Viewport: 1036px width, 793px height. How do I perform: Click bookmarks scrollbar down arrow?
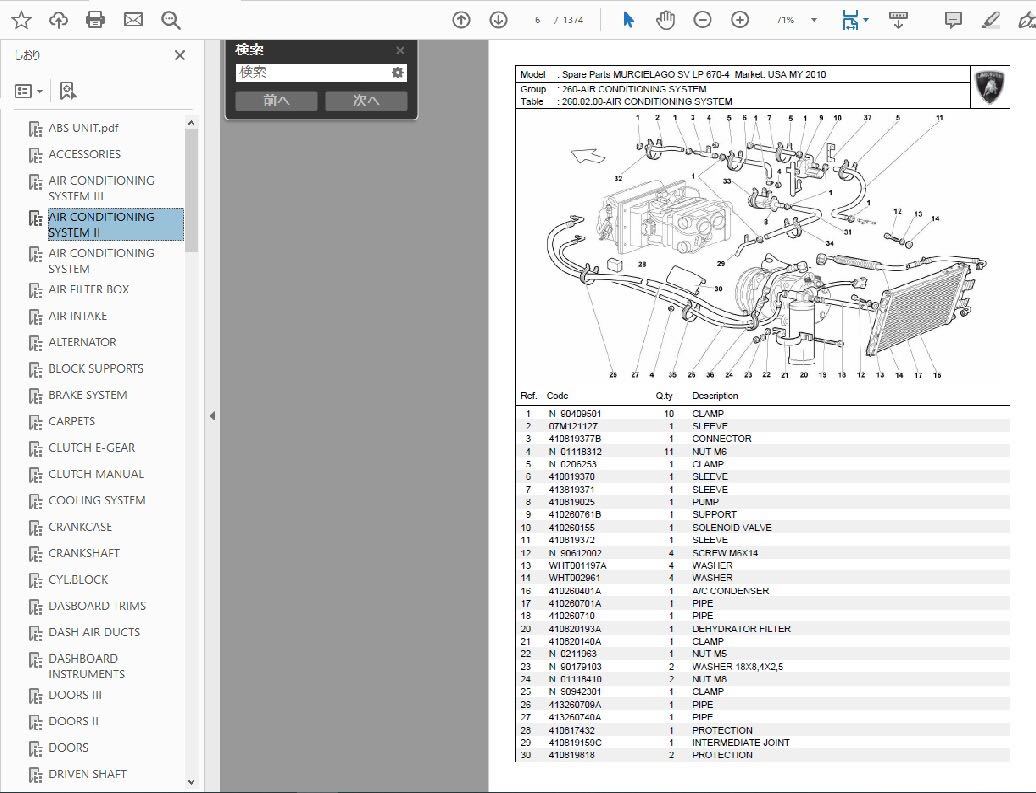click(191, 782)
